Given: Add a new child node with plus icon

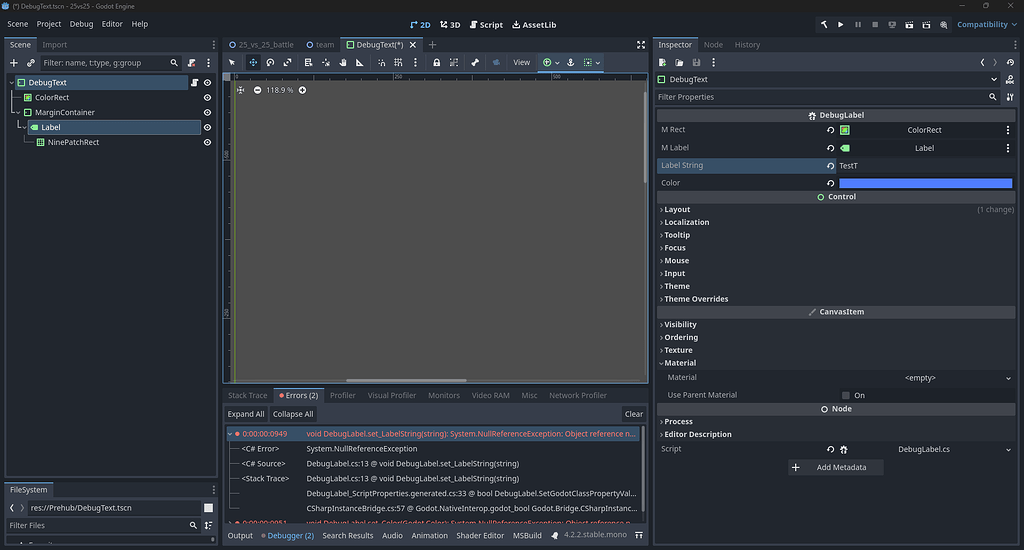Looking at the screenshot, I should (x=14, y=63).
